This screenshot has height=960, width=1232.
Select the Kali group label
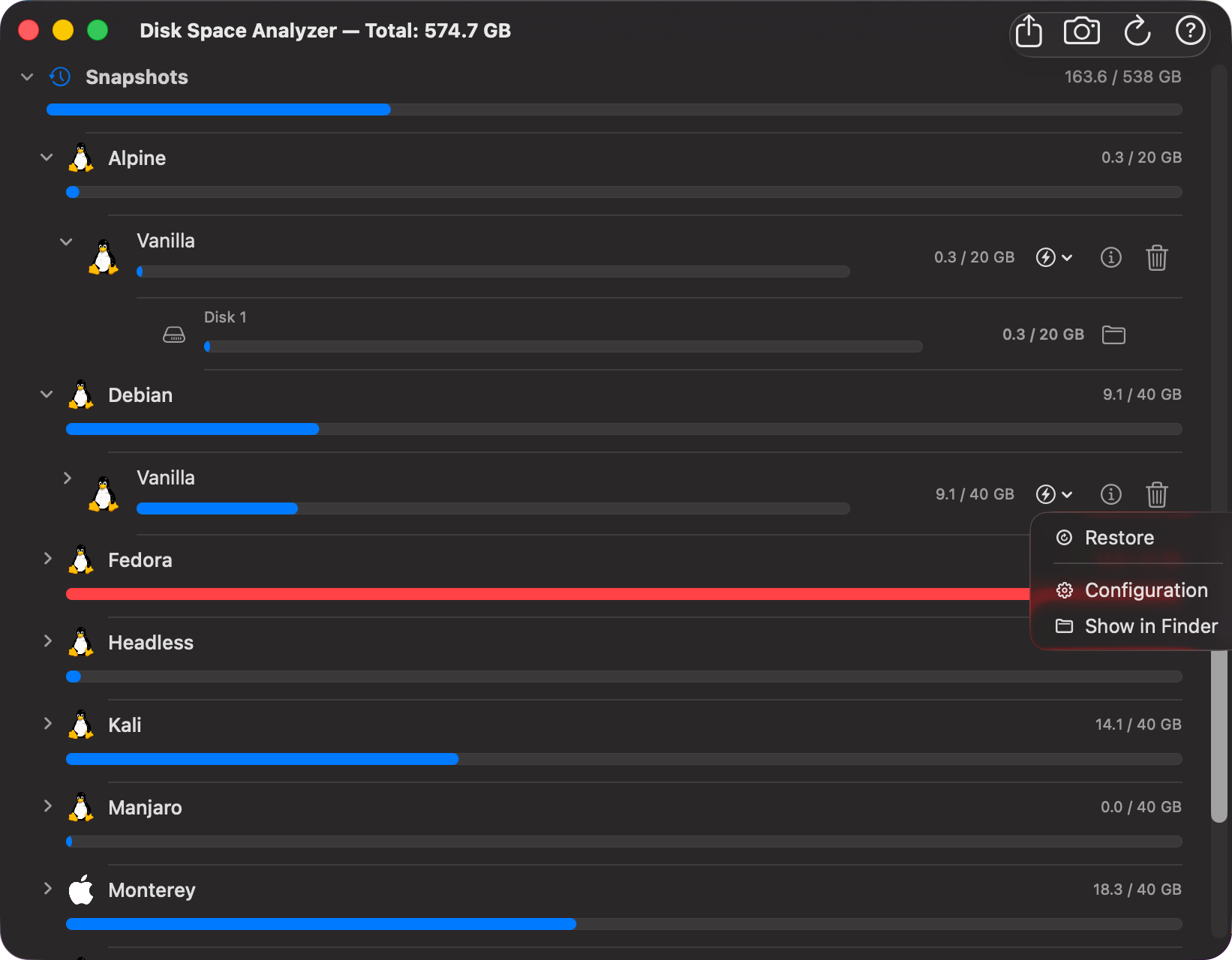click(x=125, y=725)
